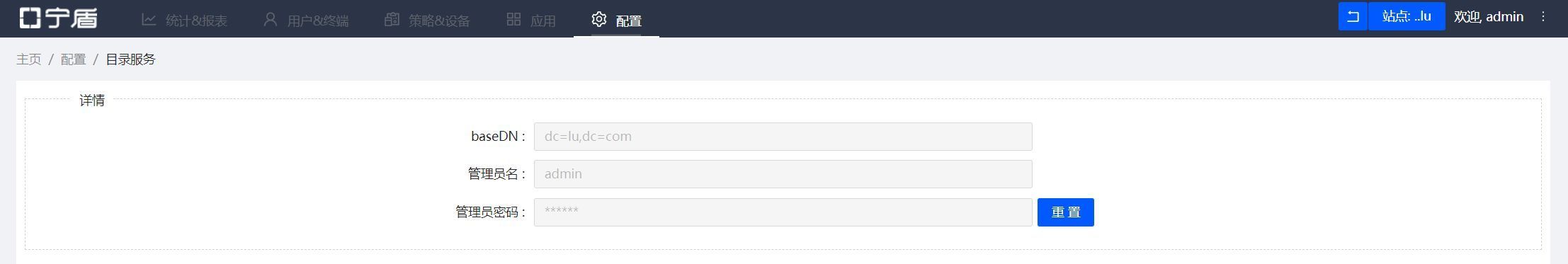This screenshot has width=1568, height=264.
Task: Click the blue return arrow icon button
Action: coord(1353,16)
